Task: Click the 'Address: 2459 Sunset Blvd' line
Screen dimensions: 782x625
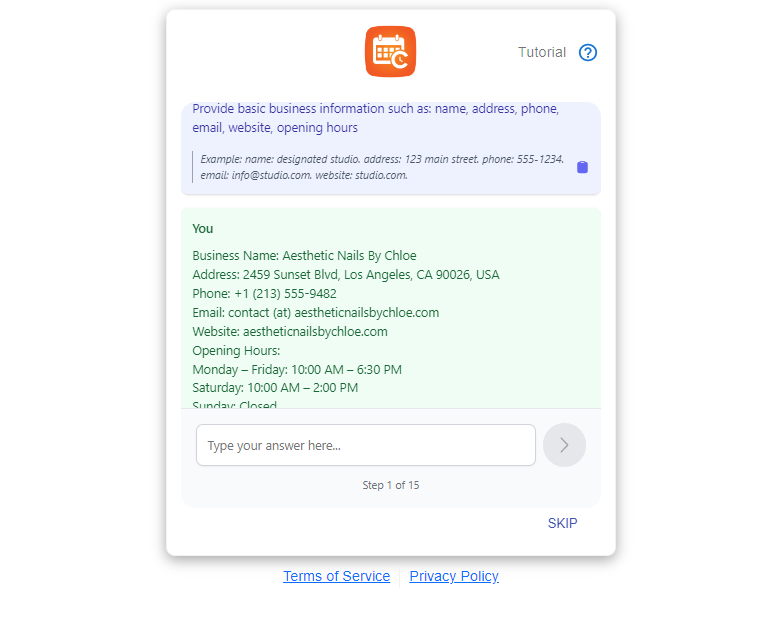Action: click(x=346, y=275)
